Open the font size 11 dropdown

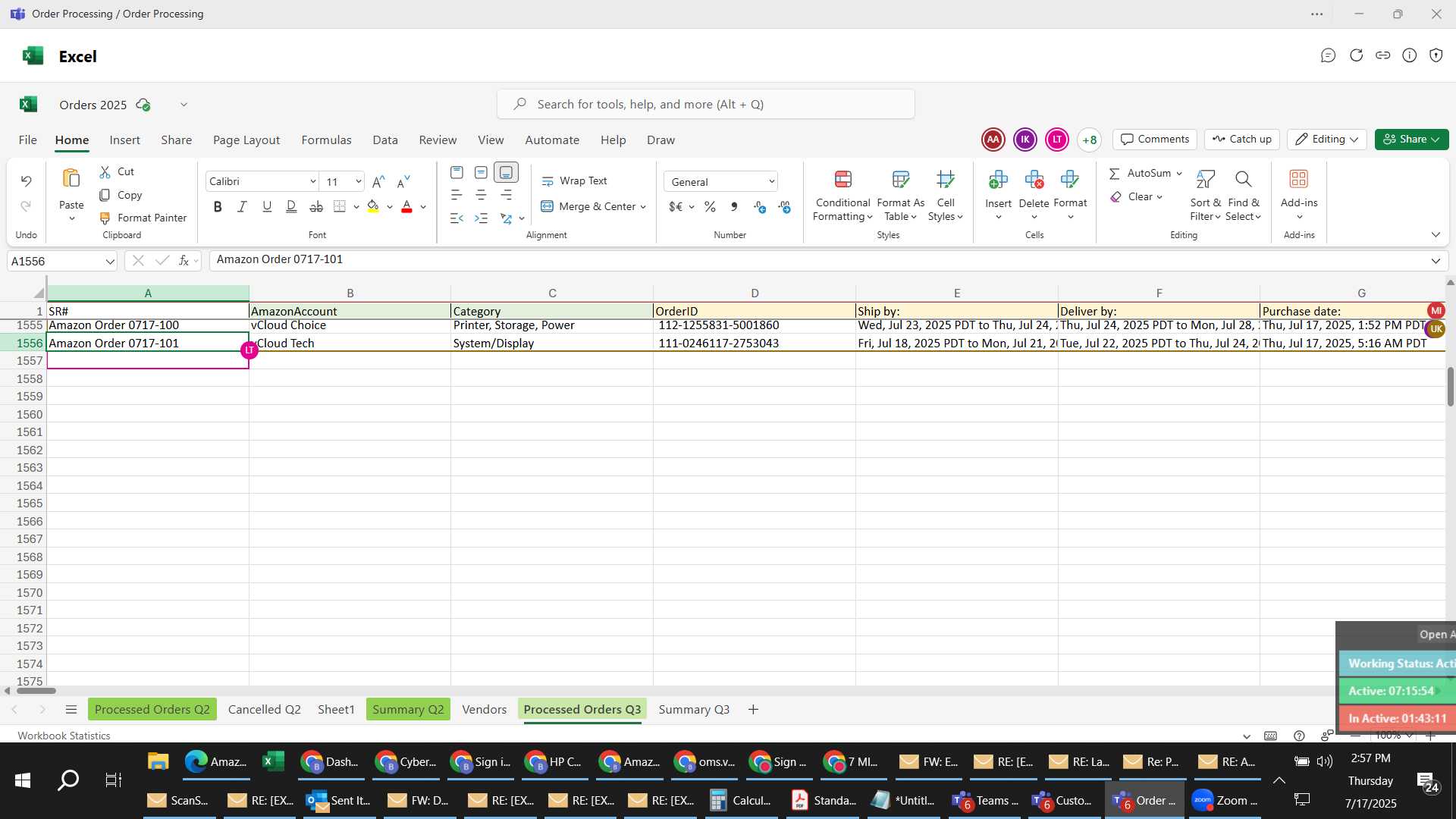359,181
